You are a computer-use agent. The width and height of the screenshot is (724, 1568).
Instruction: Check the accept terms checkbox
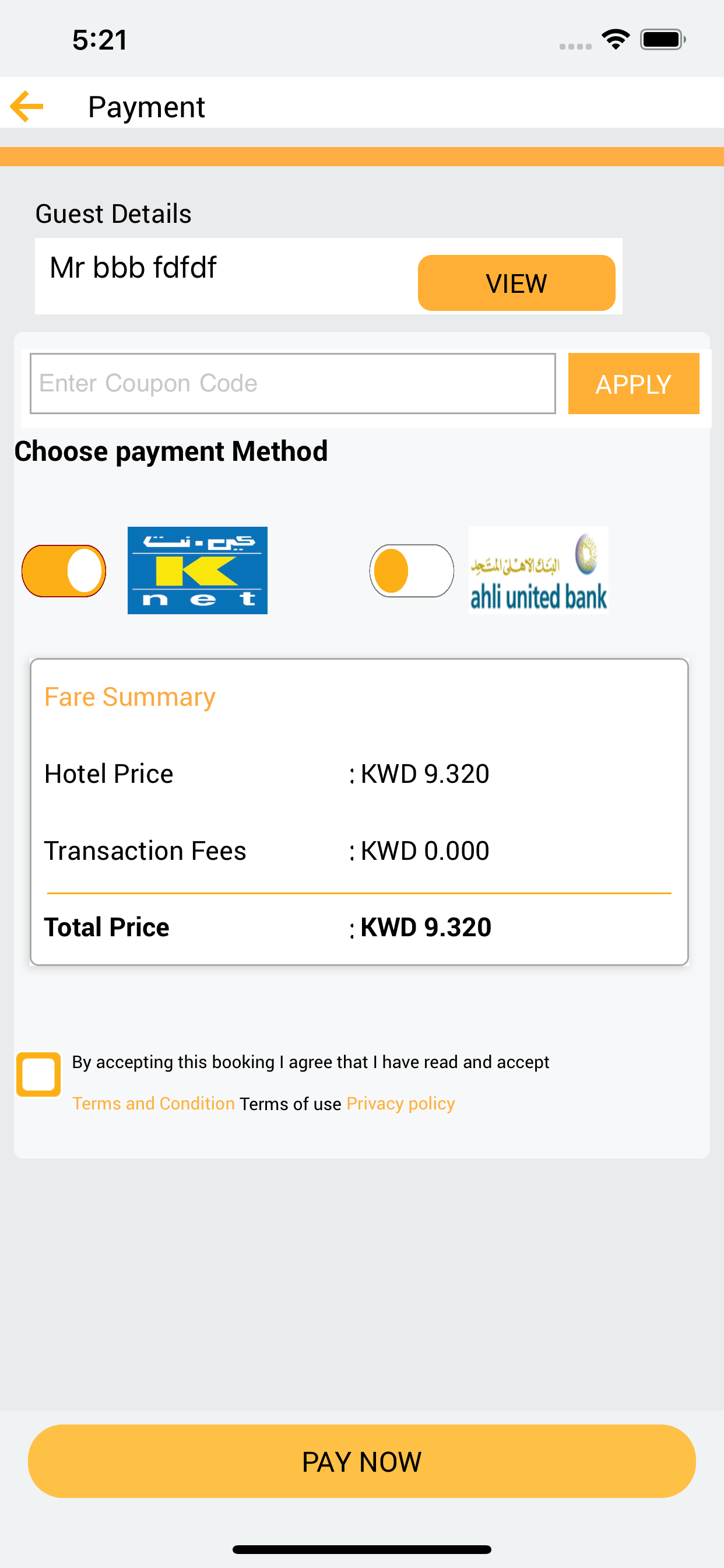point(38,1074)
